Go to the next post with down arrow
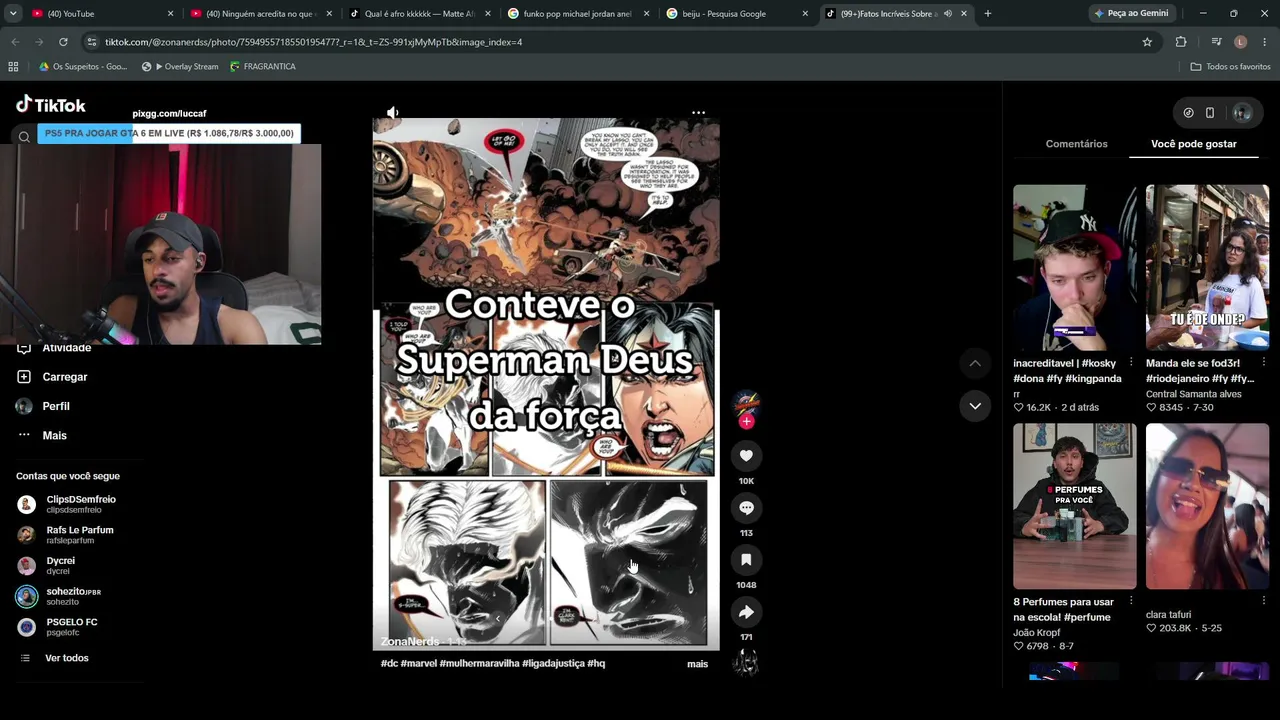The image size is (1280, 720). tap(975, 406)
